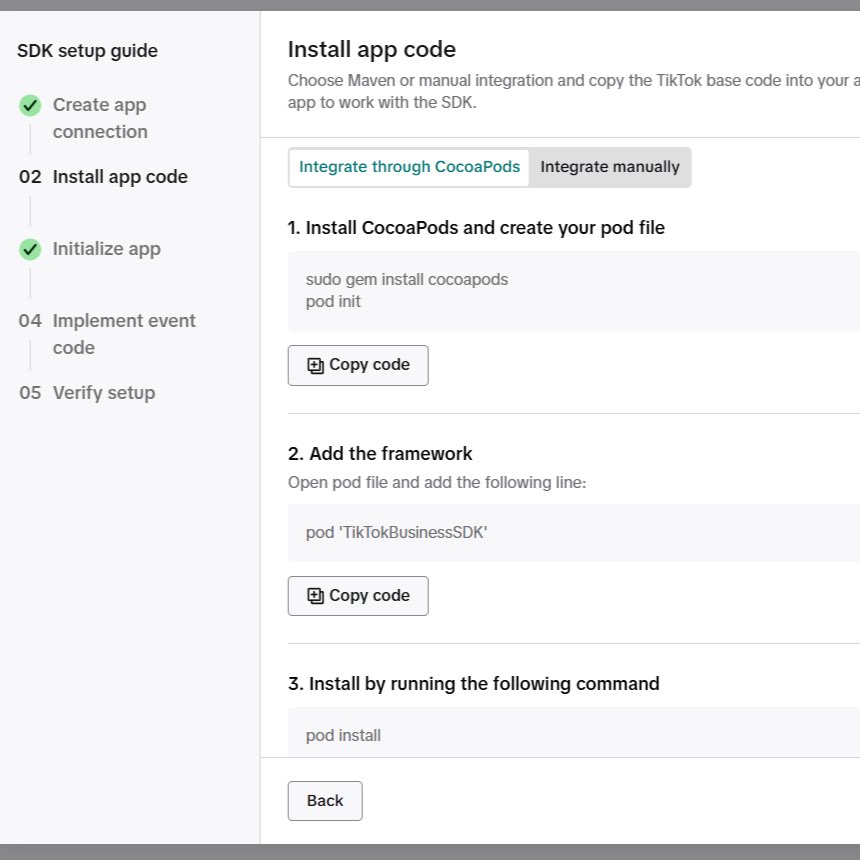Open Create app connection step

tap(100, 118)
